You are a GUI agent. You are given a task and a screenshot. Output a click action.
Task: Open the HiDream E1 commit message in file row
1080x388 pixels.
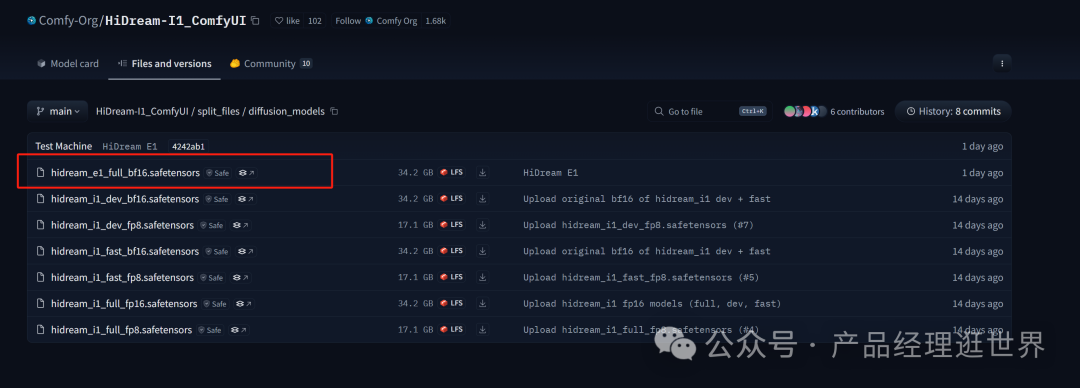(x=550, y=173)
